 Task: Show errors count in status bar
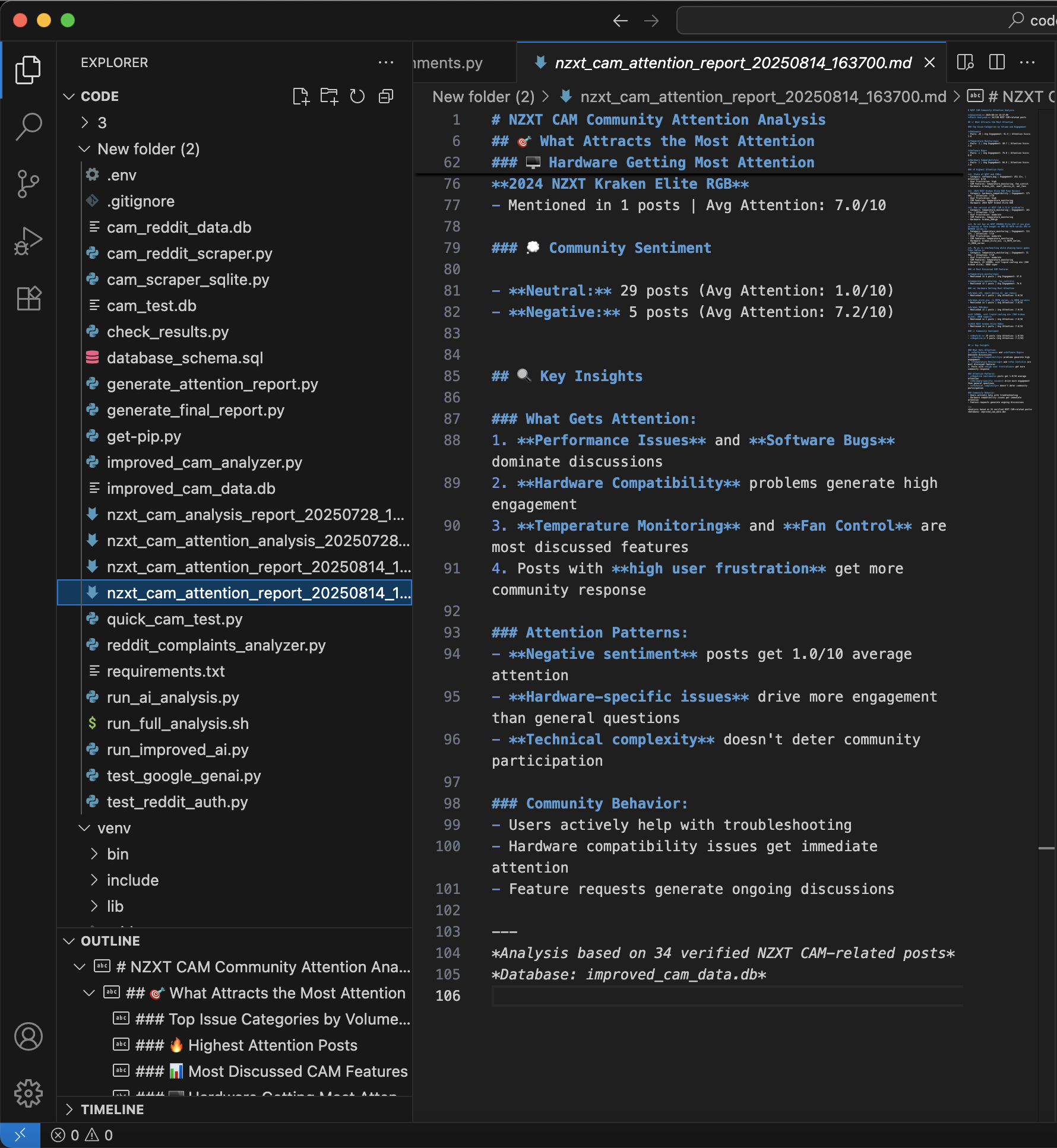(x=65, y=1135)
